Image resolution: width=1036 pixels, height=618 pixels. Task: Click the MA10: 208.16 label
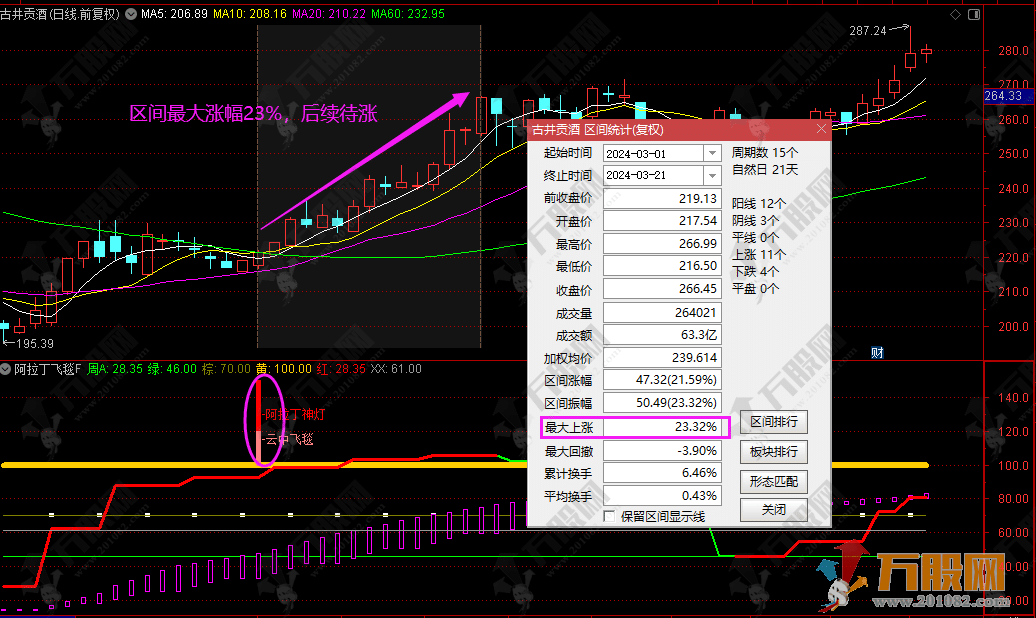pyautogui.click(x=250, y=14)
